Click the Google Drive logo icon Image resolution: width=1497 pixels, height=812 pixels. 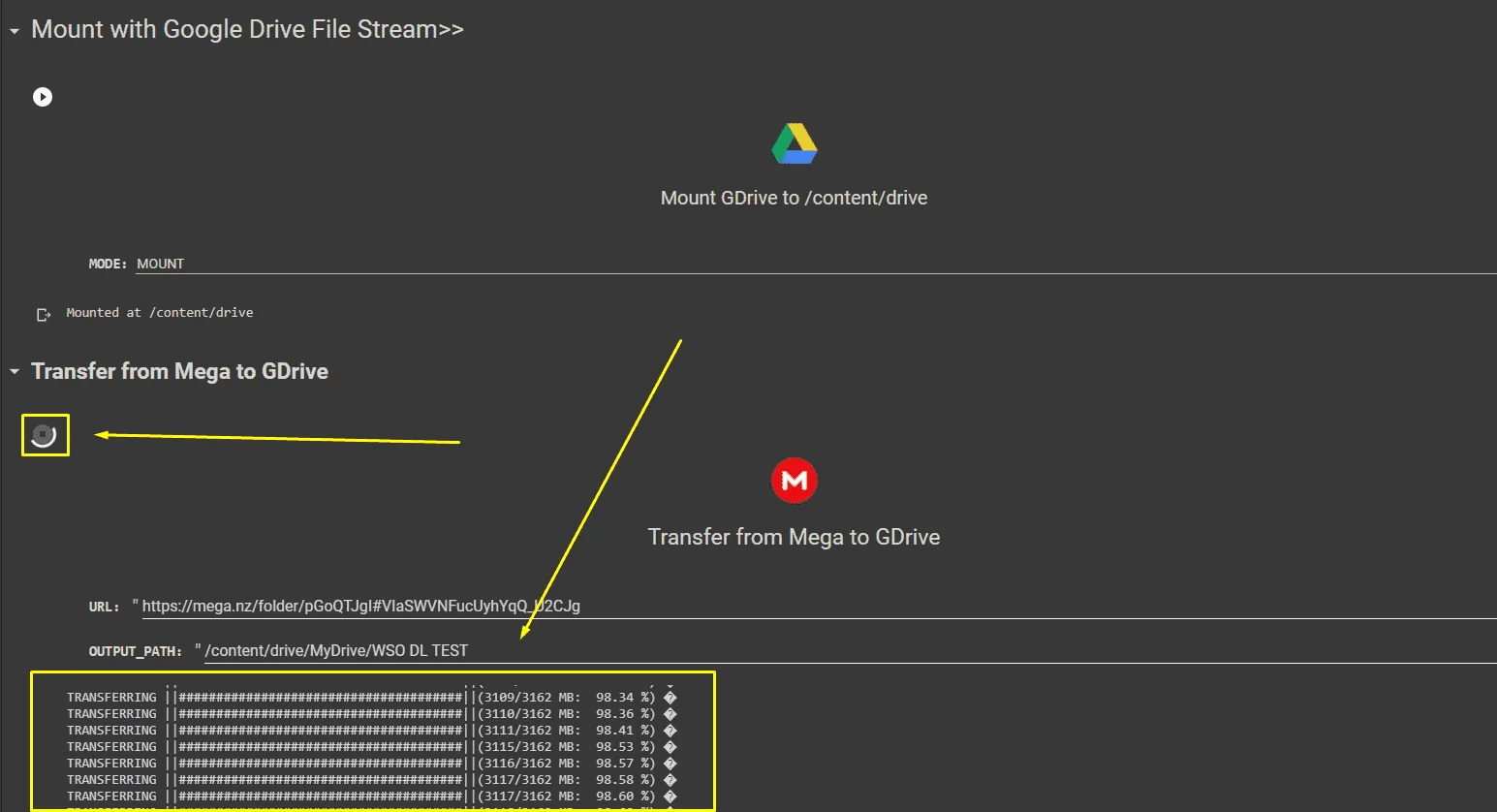(795, 143)
